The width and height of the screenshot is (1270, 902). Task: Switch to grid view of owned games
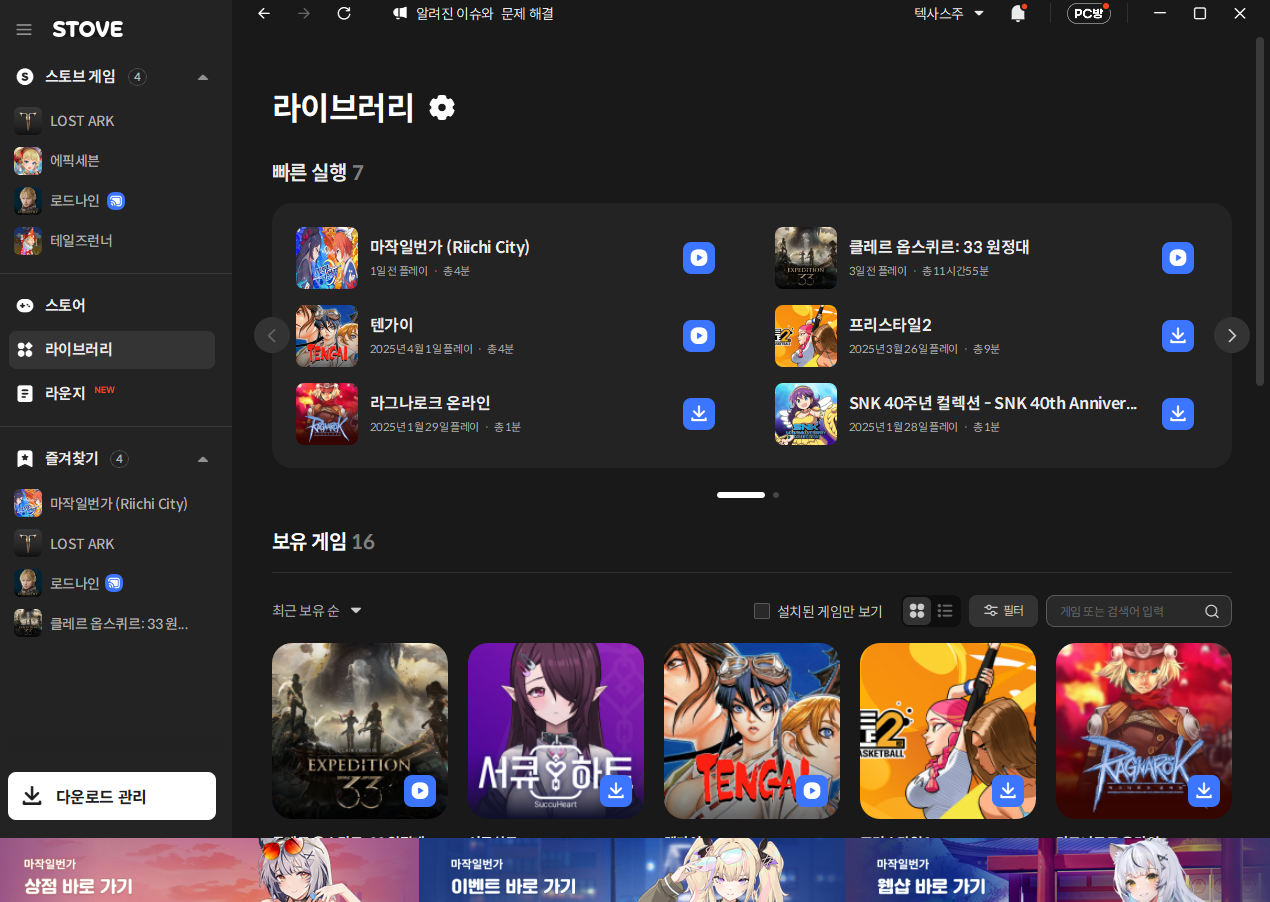point(916,611)
